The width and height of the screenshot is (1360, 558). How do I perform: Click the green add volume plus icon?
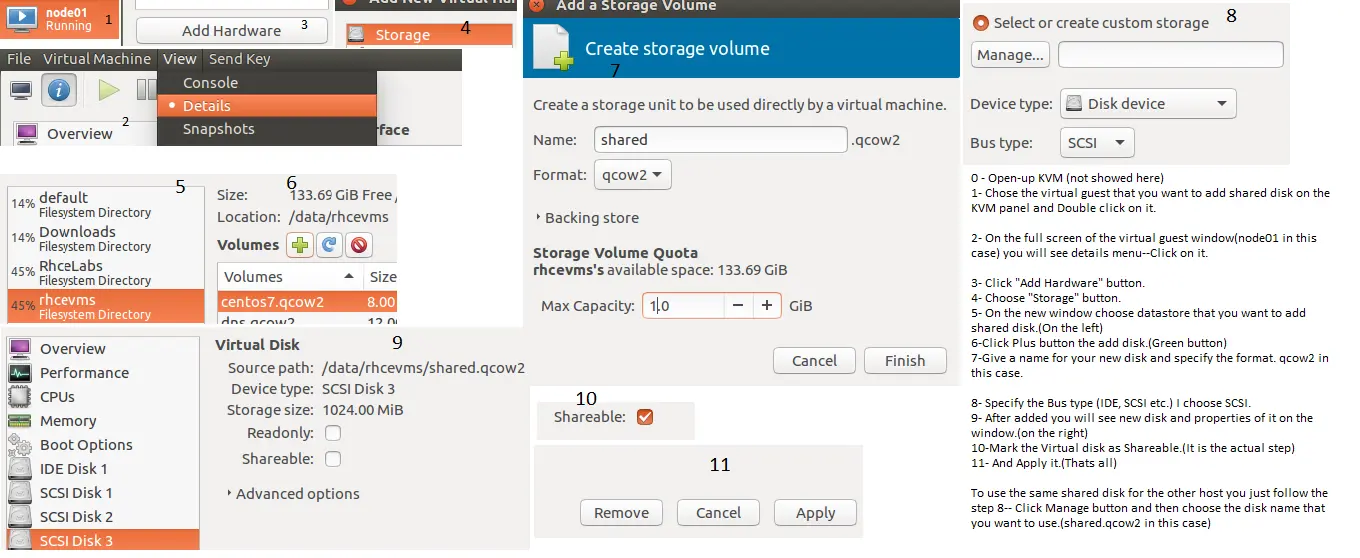(299, 245)
